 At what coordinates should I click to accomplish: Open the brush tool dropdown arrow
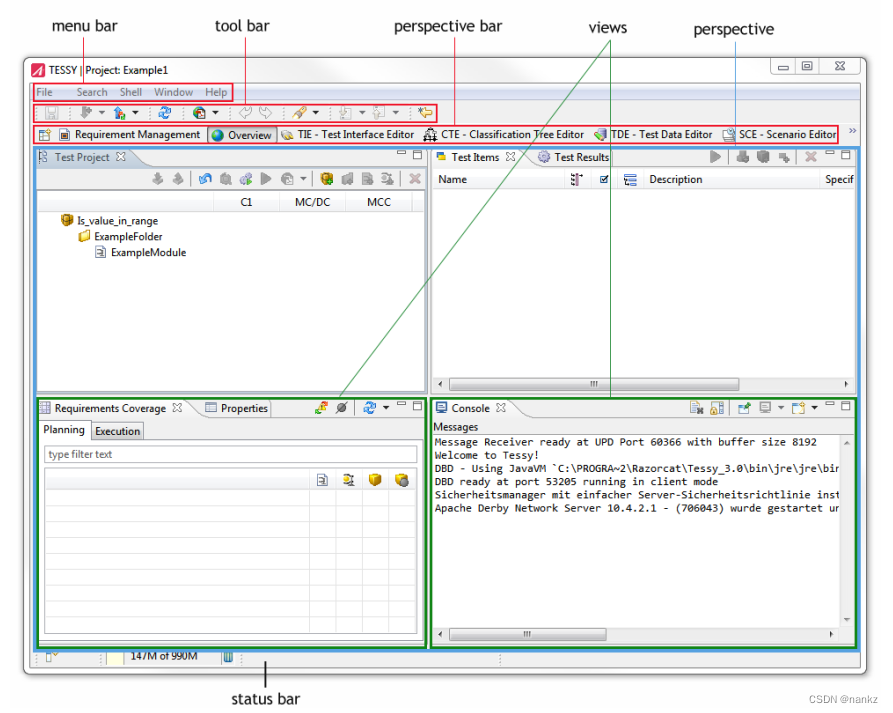tap(316, 113)
